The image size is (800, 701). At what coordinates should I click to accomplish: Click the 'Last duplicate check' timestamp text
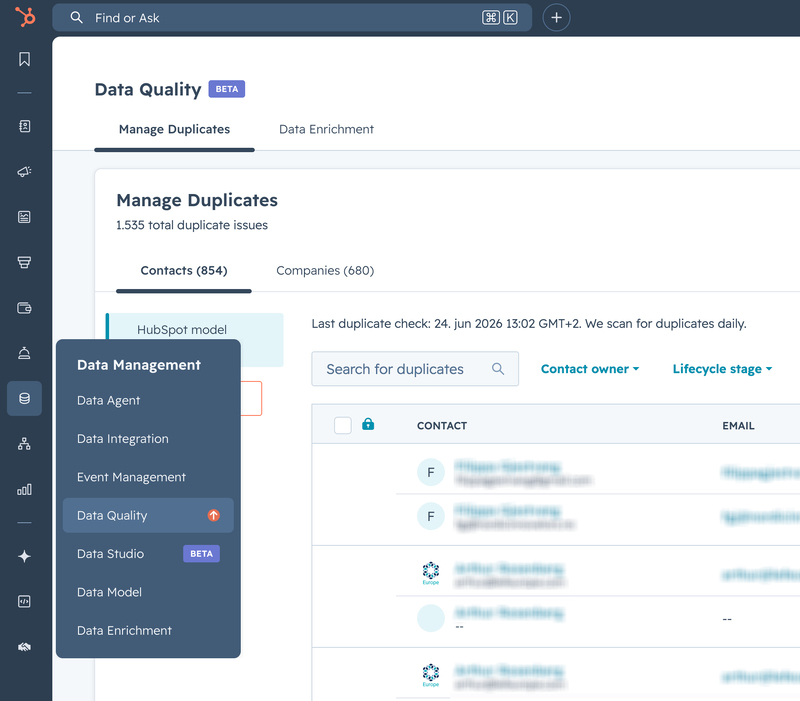click(x=529, y=323)
